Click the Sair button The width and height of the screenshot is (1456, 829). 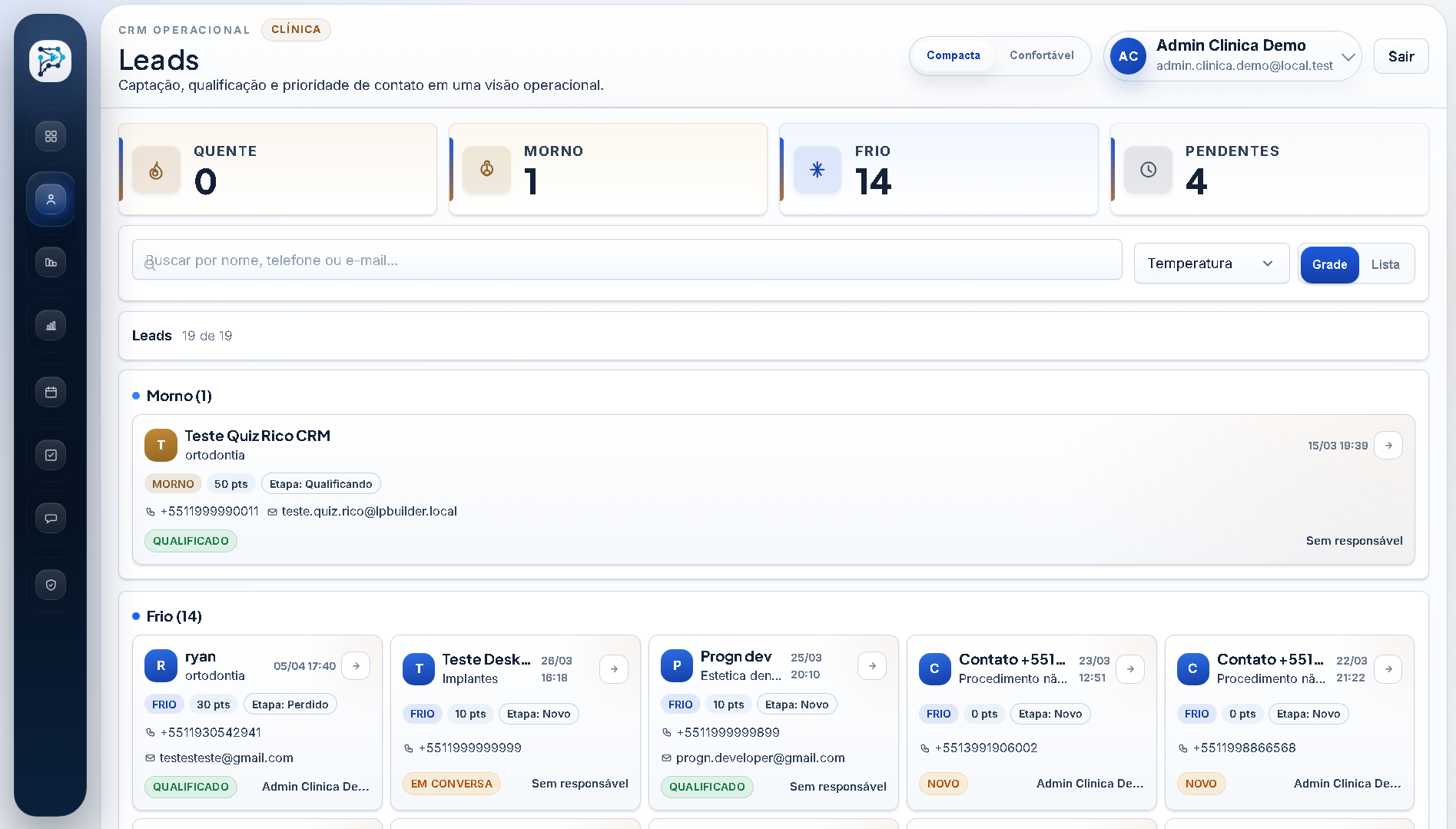point(1401,56)
